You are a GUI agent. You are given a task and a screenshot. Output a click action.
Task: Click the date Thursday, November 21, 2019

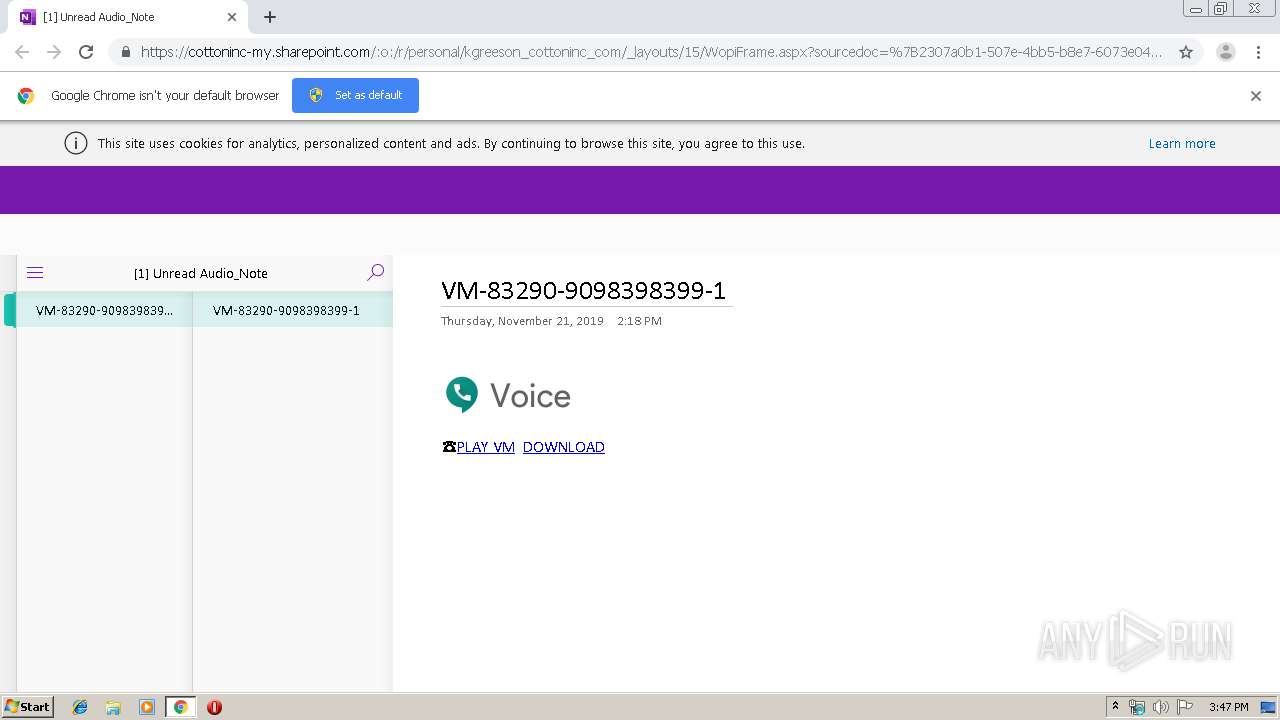(522, 321)
